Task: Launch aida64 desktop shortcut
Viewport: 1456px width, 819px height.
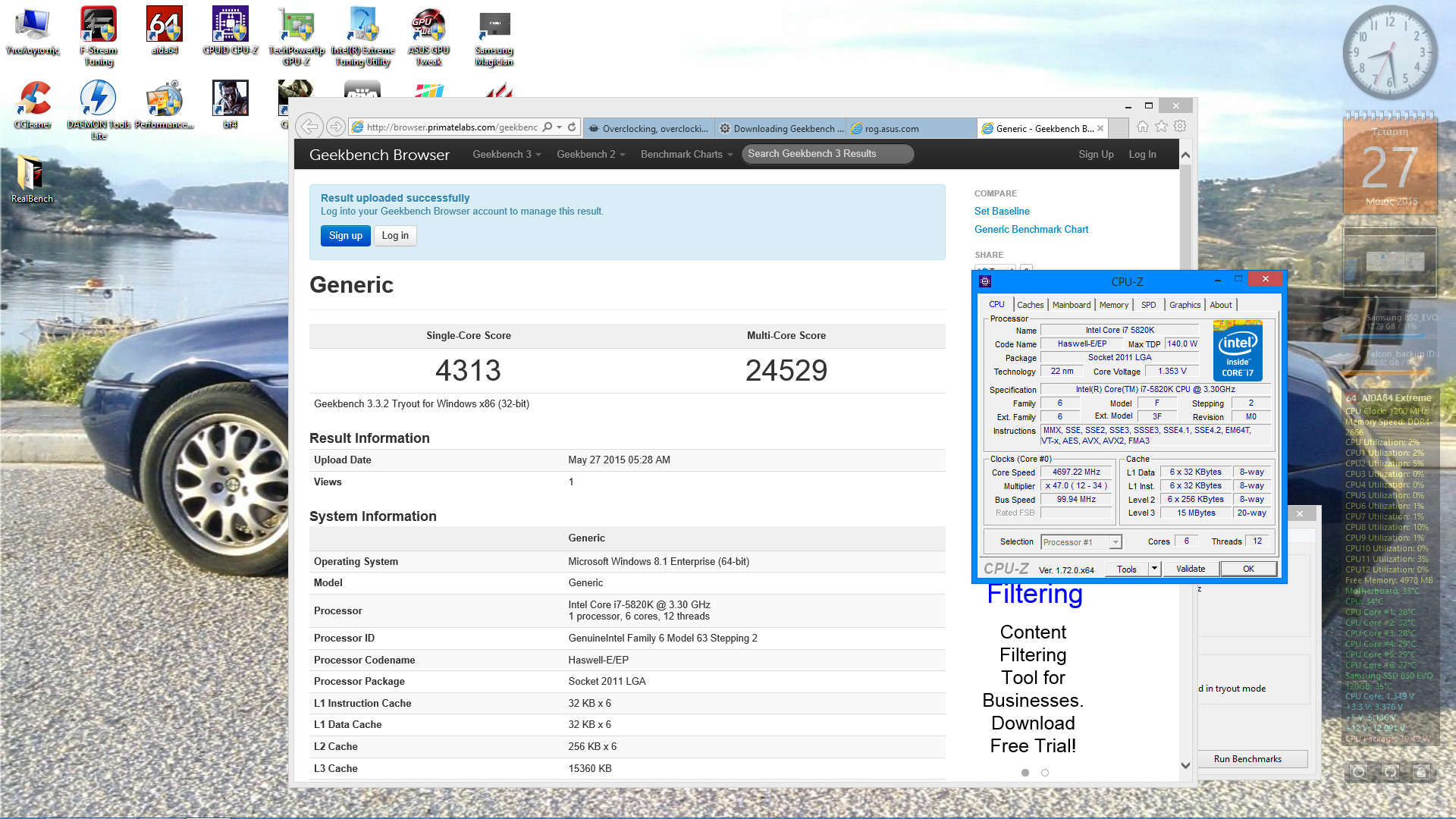Action: click(165, 32)
